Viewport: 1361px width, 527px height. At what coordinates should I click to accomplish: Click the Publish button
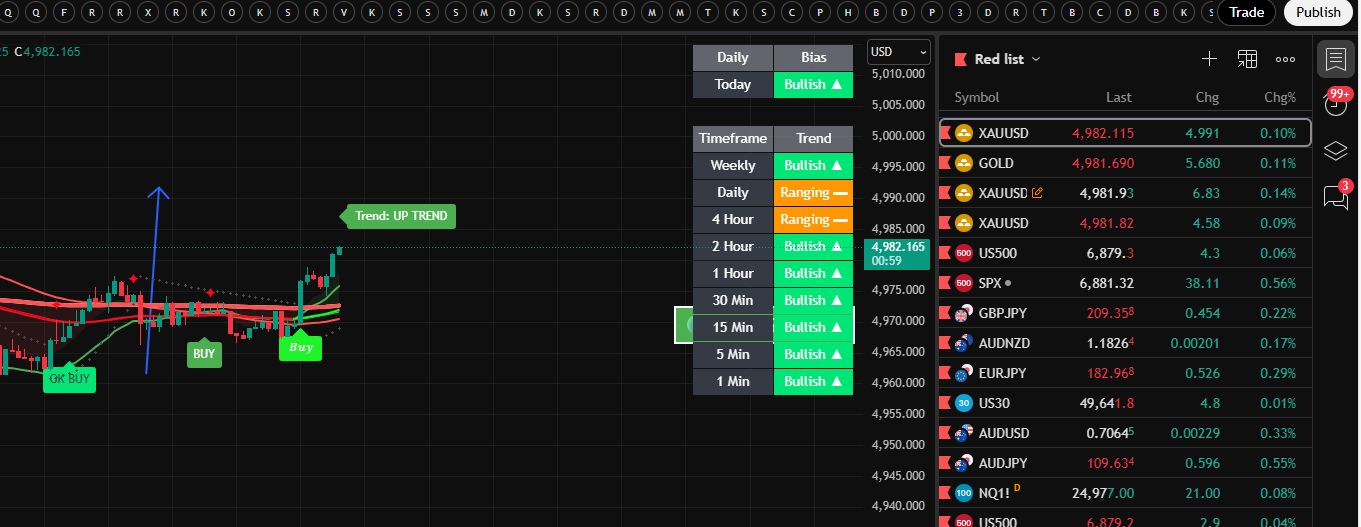click(1318, 12)
